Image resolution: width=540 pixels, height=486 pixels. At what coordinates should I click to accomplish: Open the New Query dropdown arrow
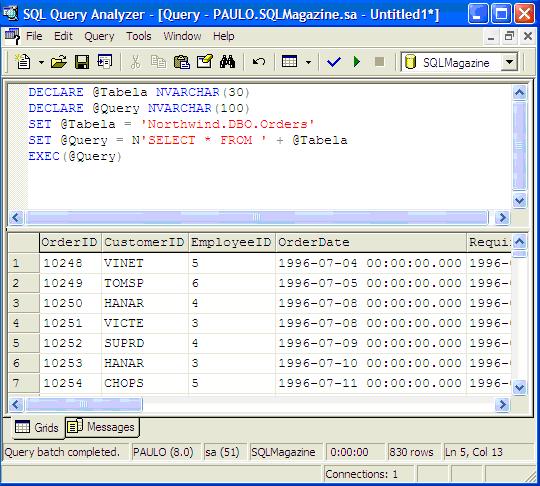point(41,62)
